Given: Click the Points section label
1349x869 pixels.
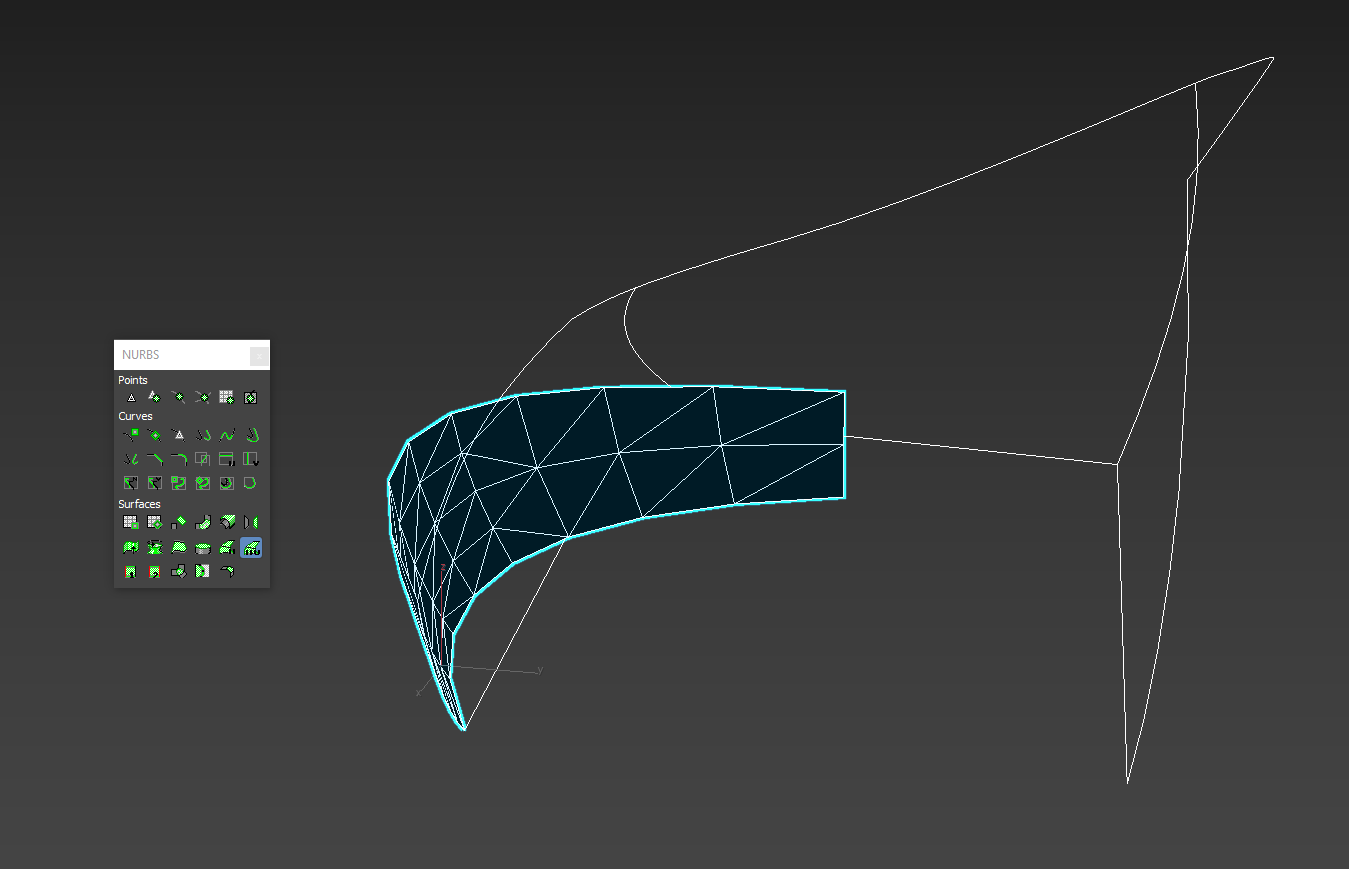Looking at the screenshot, I should 133,380.
